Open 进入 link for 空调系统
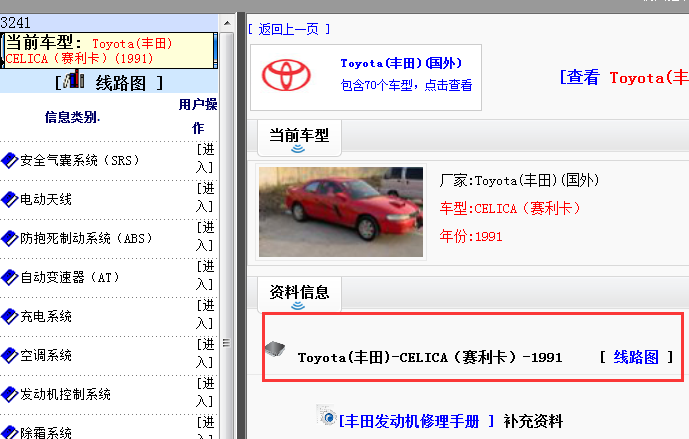Image resolution: width=689 pixels, height=439 pixels. click(205, 353)
